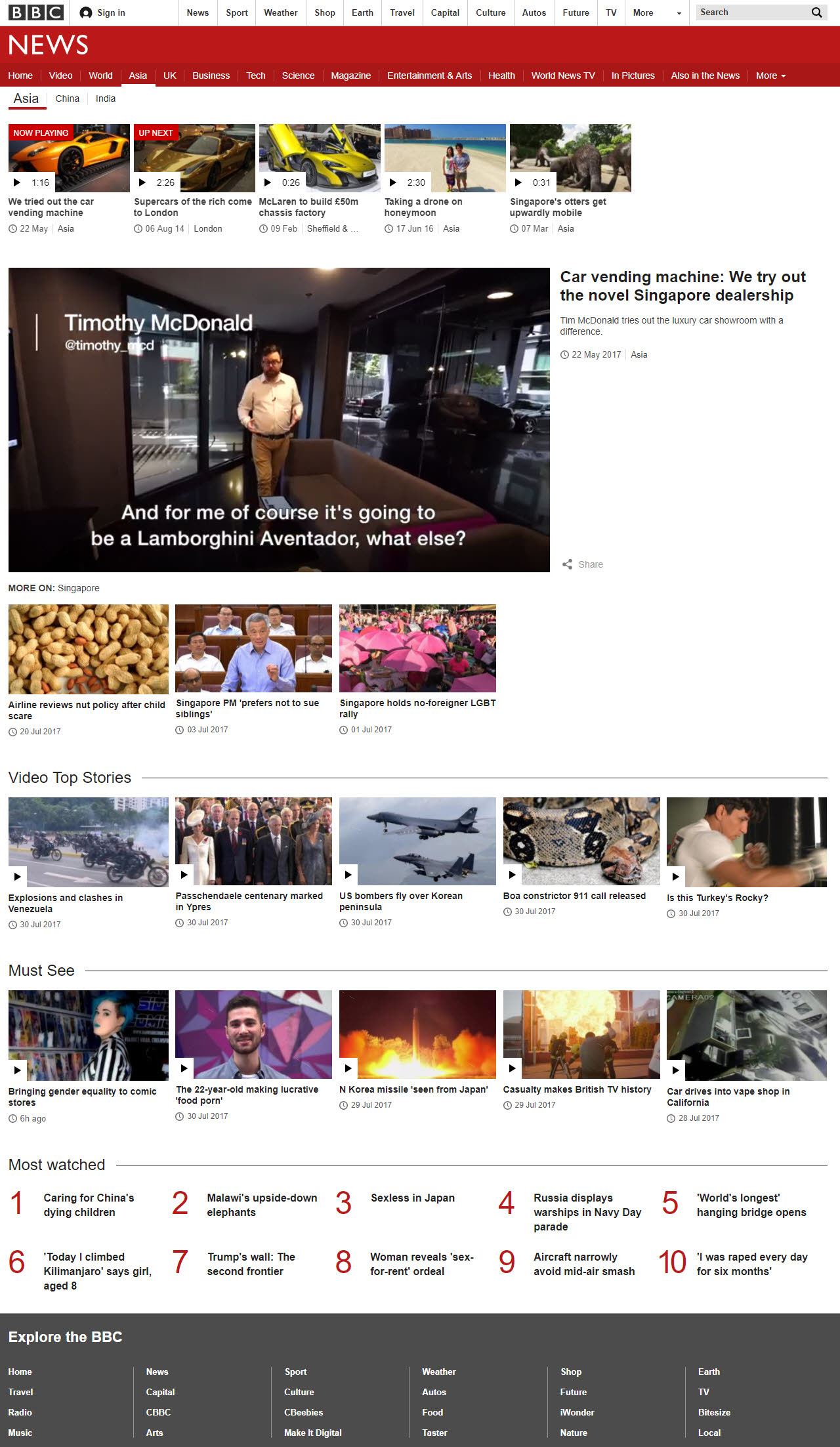Play the car vending machine video thumbnail
Image resolution: width=840 pixels, height=1447 pixels.
69,158
